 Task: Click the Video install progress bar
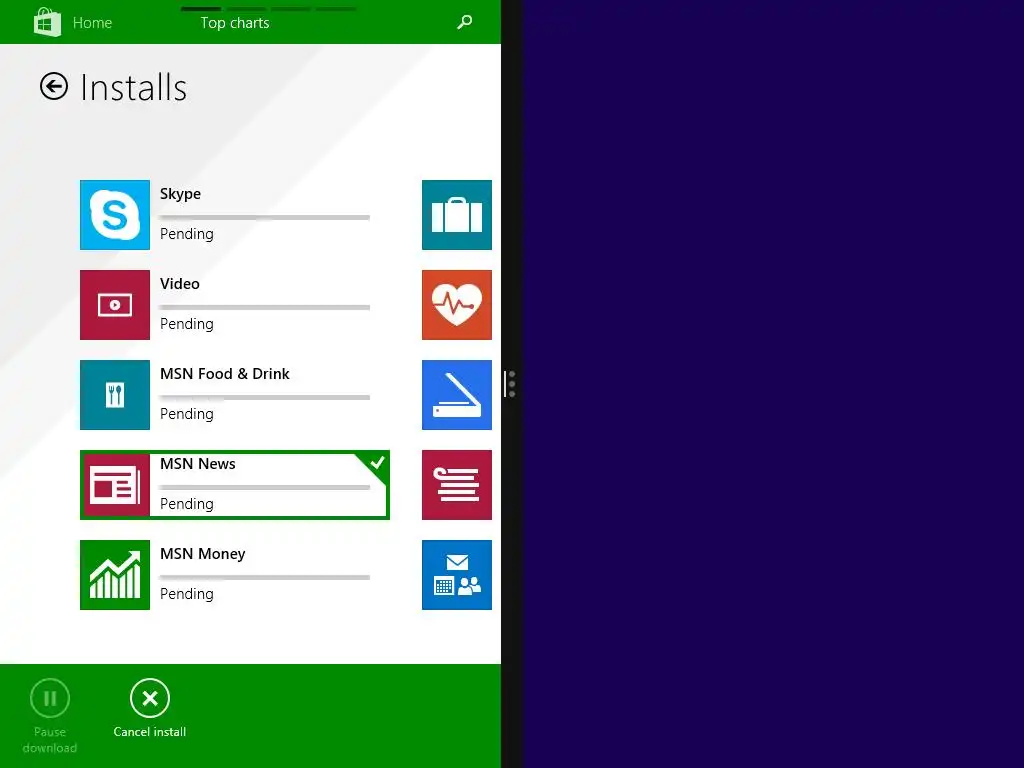[x=264, y=308]
